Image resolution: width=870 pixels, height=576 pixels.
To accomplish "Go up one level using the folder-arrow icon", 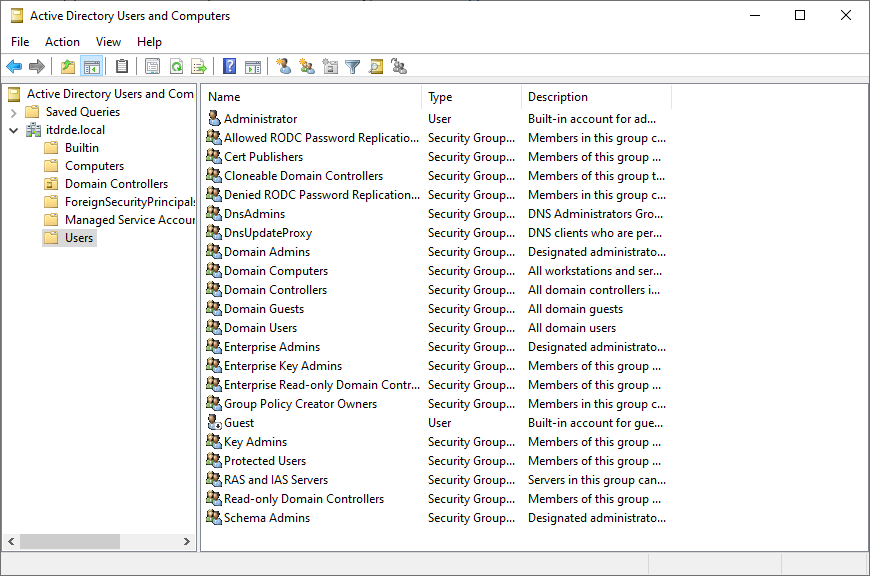I will tap(68, 67).
